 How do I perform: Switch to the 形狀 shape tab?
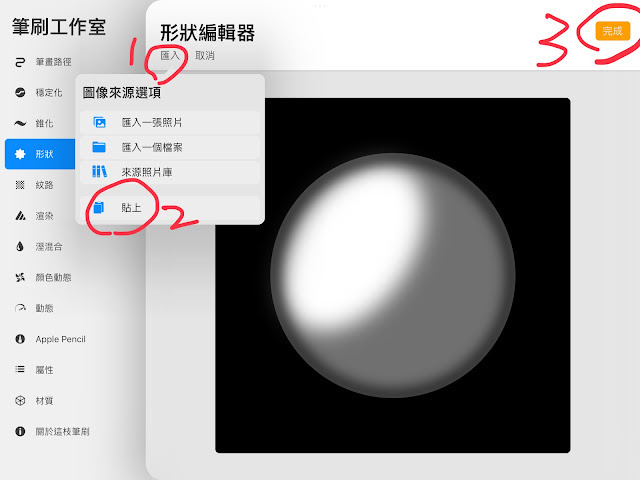tap(40, 154)
